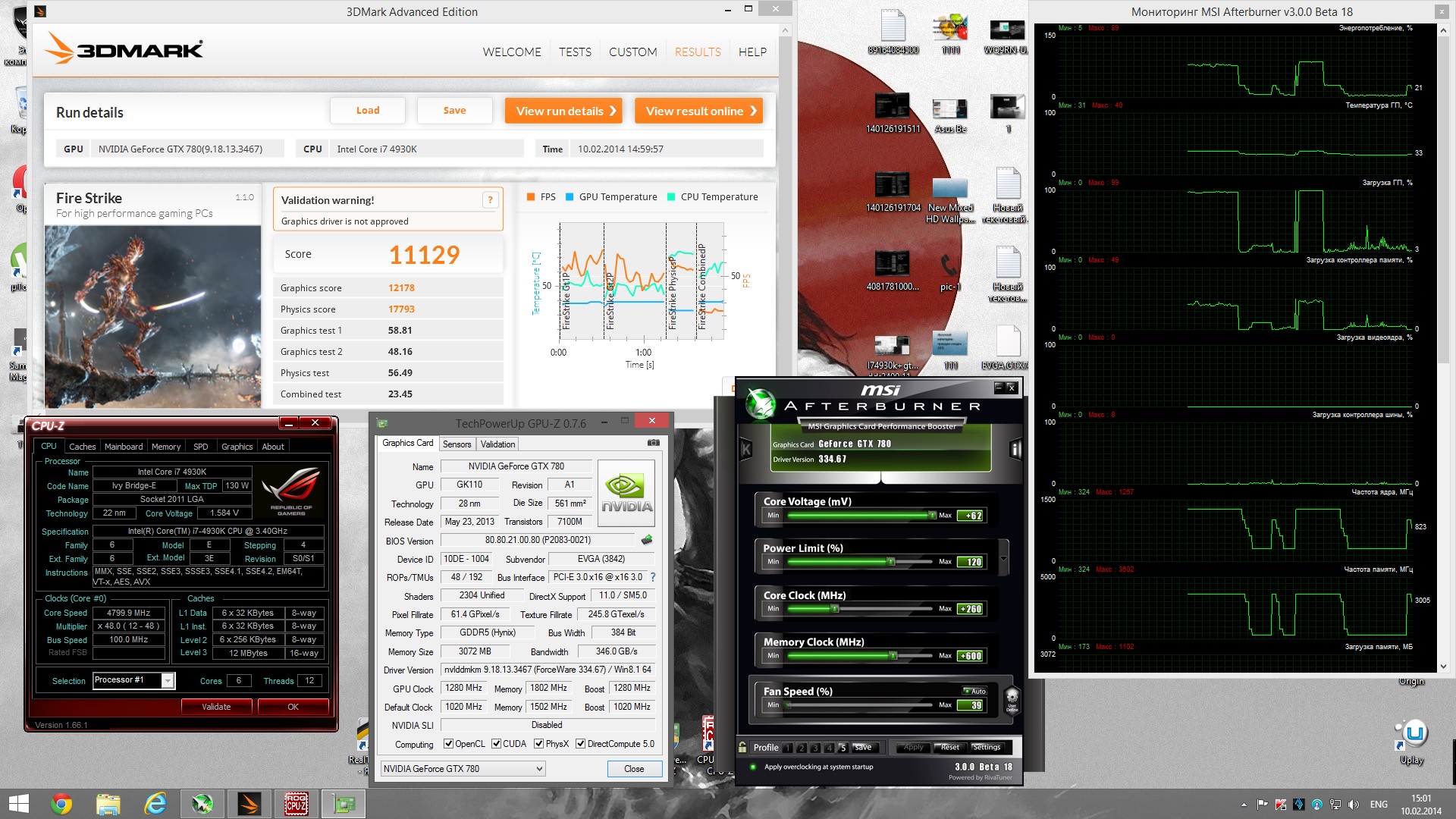Click the validation warning help question mark icon
The height and width of the screenshot is (819, 1456).
coord(490,200)
